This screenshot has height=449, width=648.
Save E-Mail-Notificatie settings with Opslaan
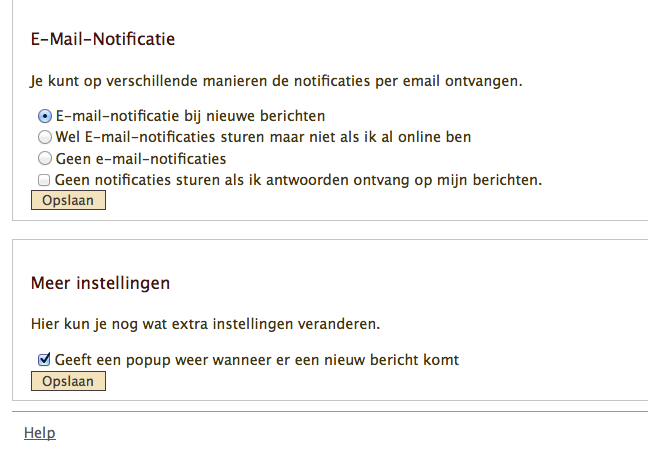(x=68, y=200)
